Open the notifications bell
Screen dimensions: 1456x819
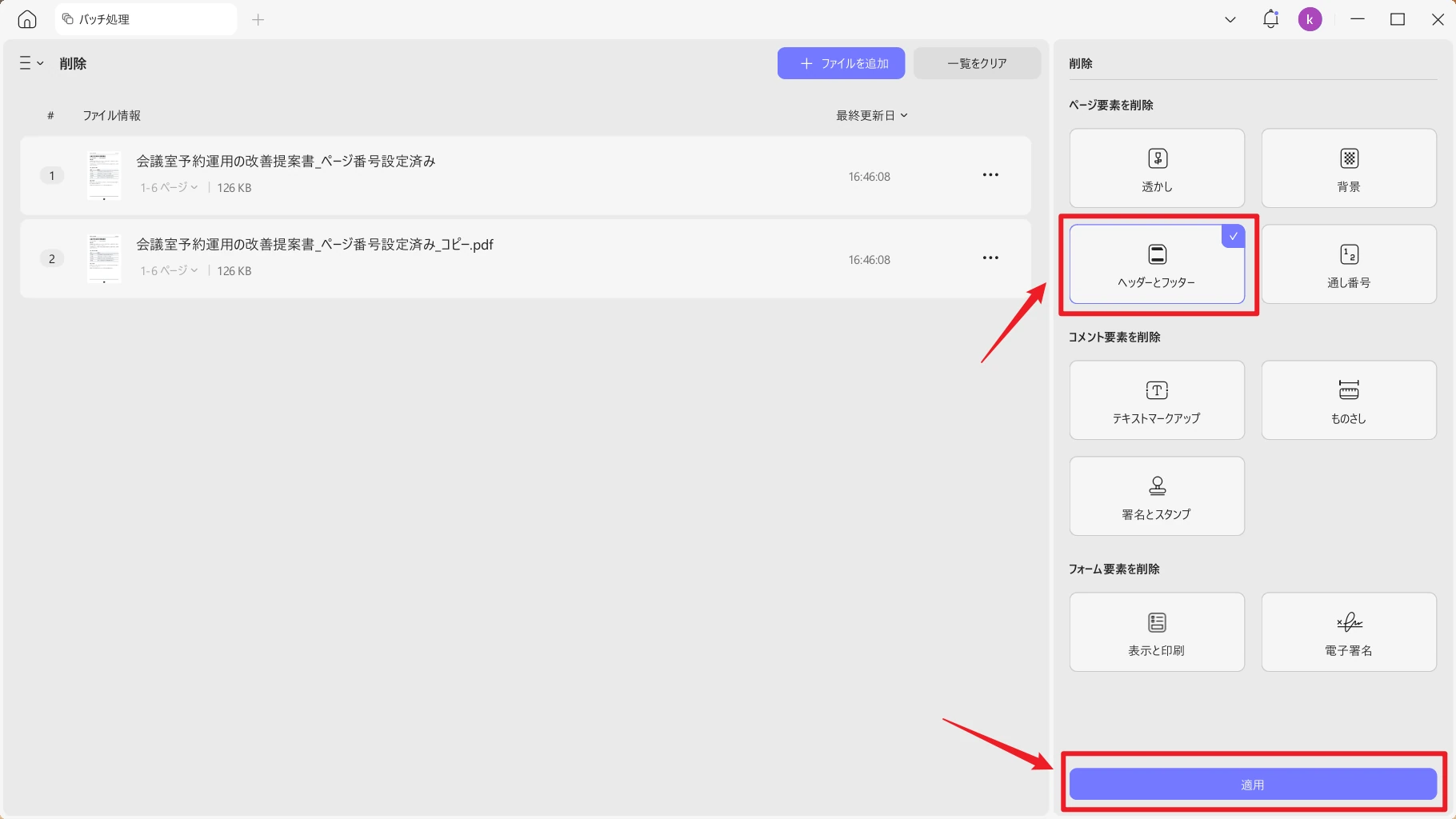pos(1270,19)
